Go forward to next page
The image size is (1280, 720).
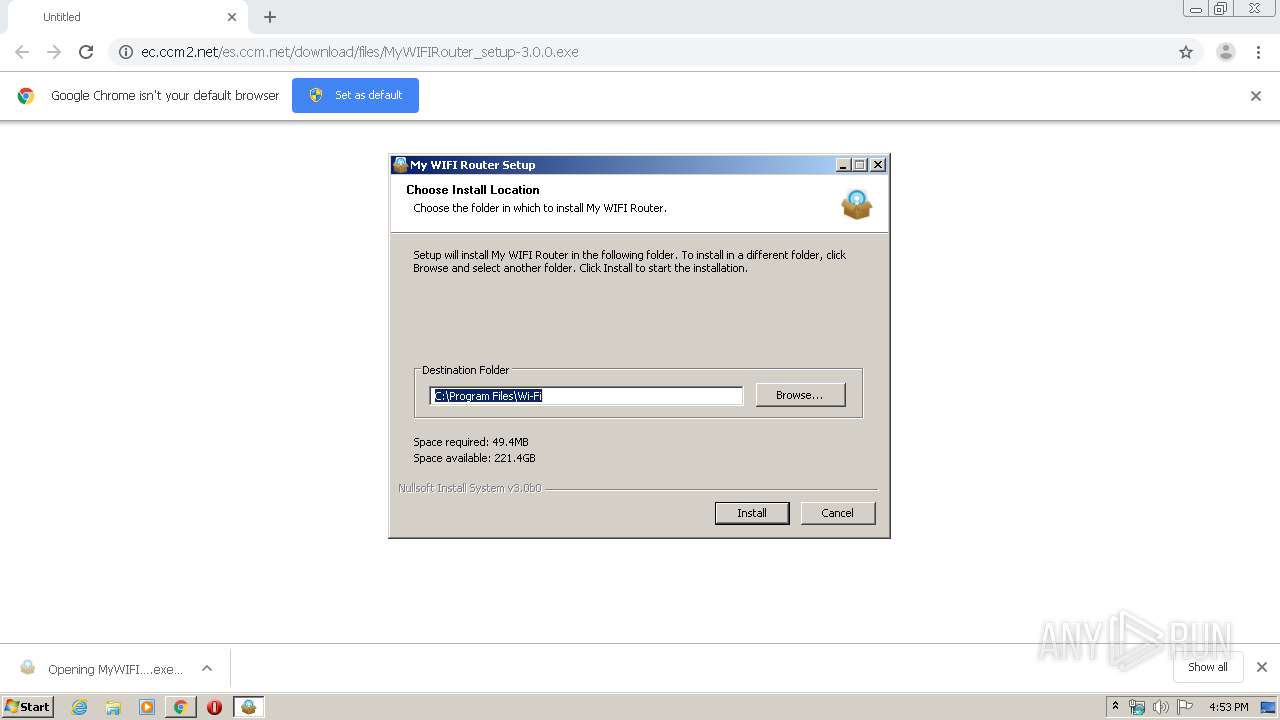[x=54, y=52]
